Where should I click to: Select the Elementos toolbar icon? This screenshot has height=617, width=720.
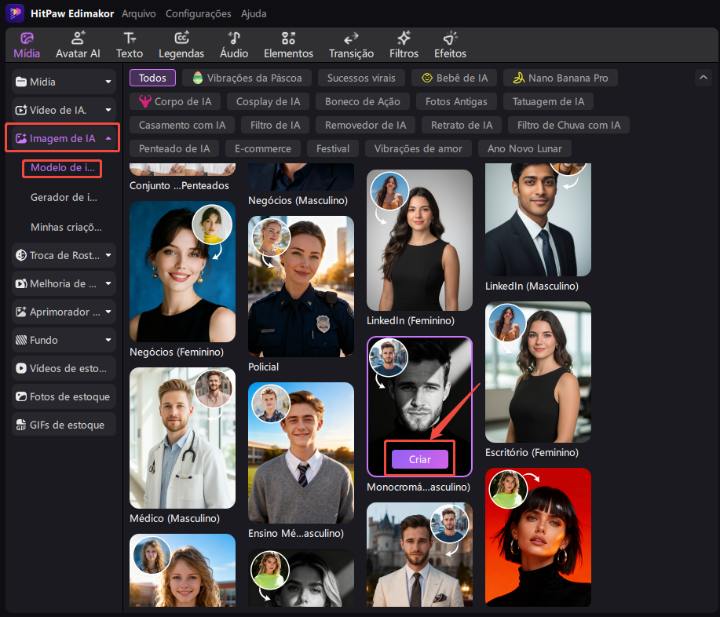pyautogui.click(x=288, y=44)
